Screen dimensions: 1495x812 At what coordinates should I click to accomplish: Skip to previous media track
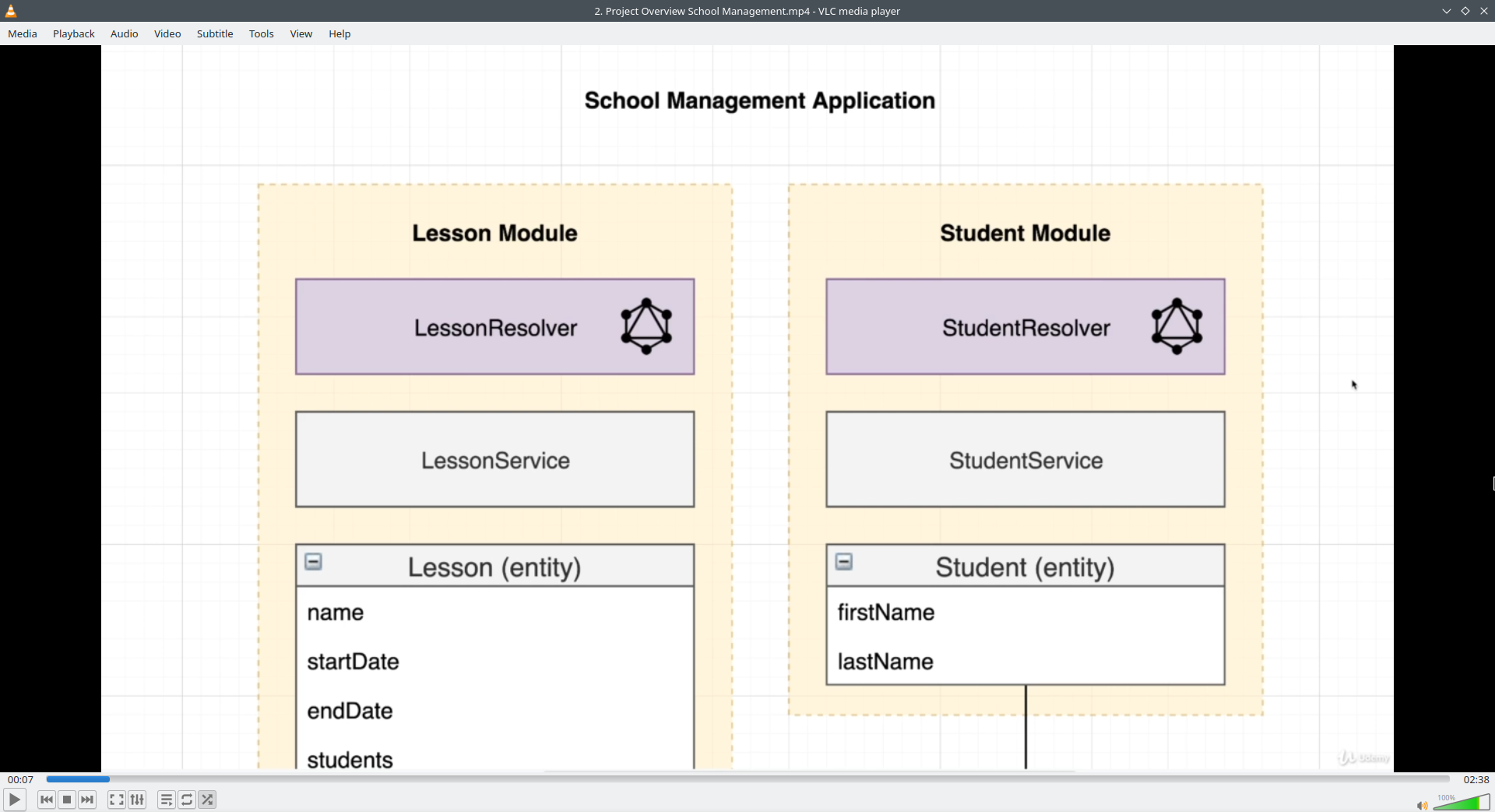[47, 800]
